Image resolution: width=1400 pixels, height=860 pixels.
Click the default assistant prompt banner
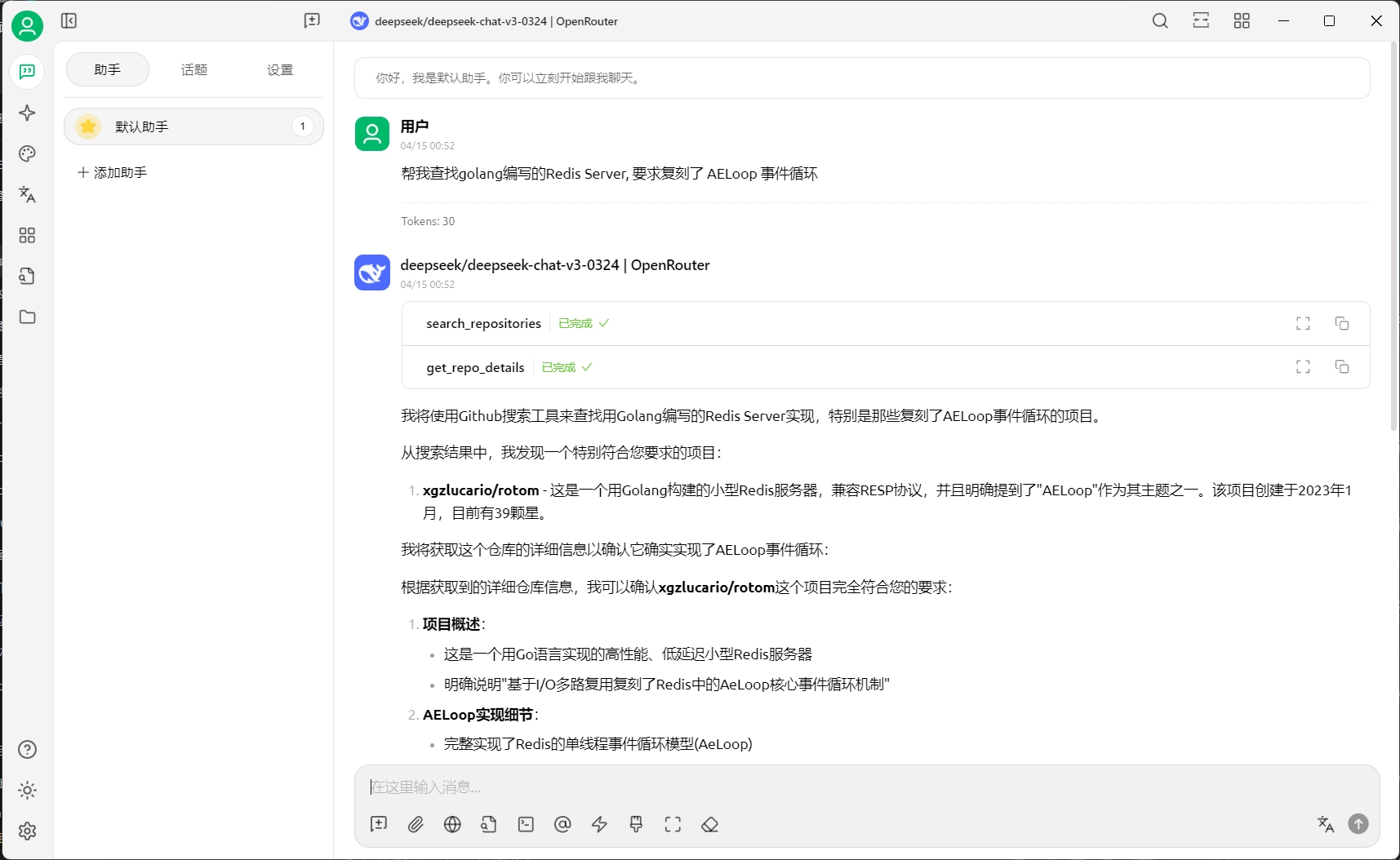[x=862, y=78]
